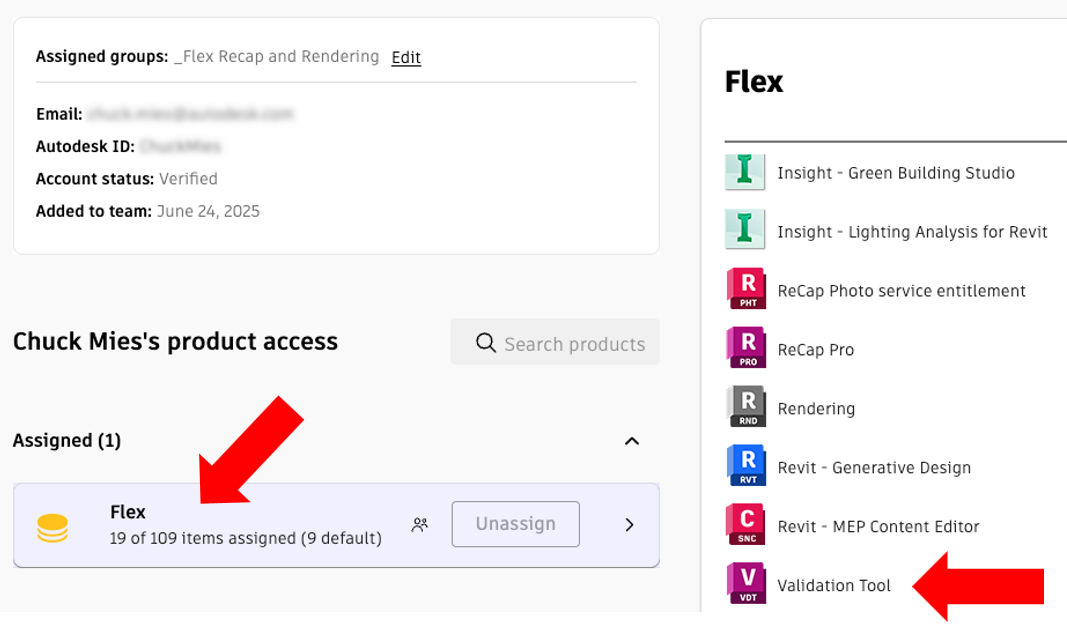
Task: Click the ReCap Photo product icon
Action: 746,289
